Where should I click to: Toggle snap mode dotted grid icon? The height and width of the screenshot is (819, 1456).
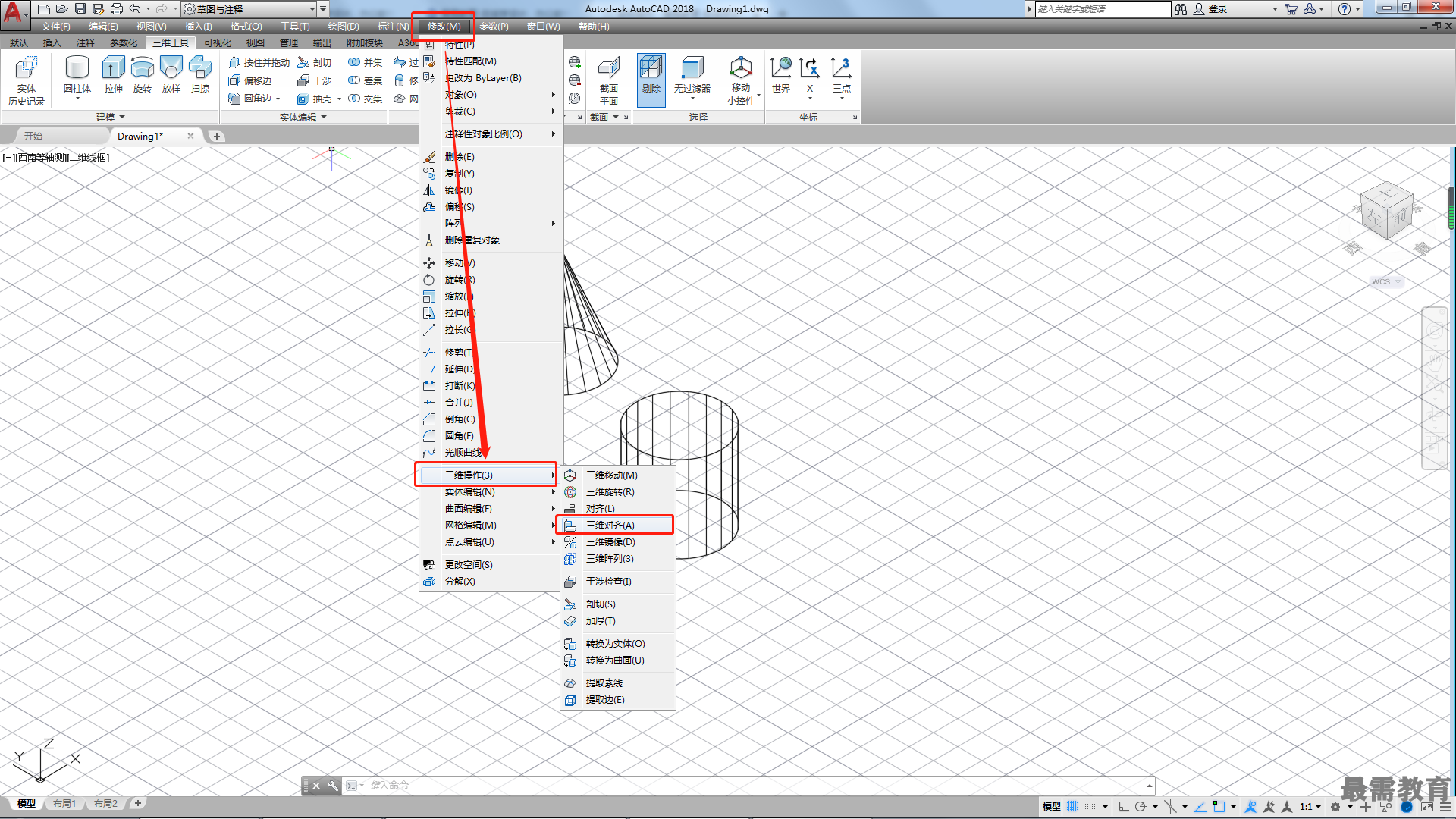click(1090, 806)
